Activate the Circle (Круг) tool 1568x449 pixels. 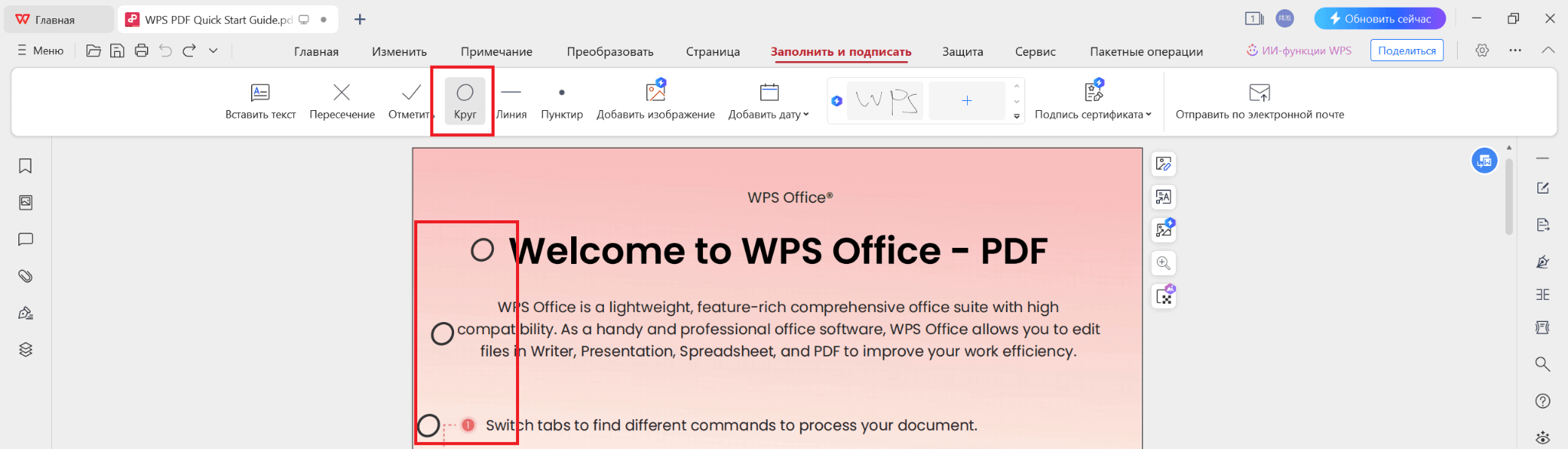point(465,102)
